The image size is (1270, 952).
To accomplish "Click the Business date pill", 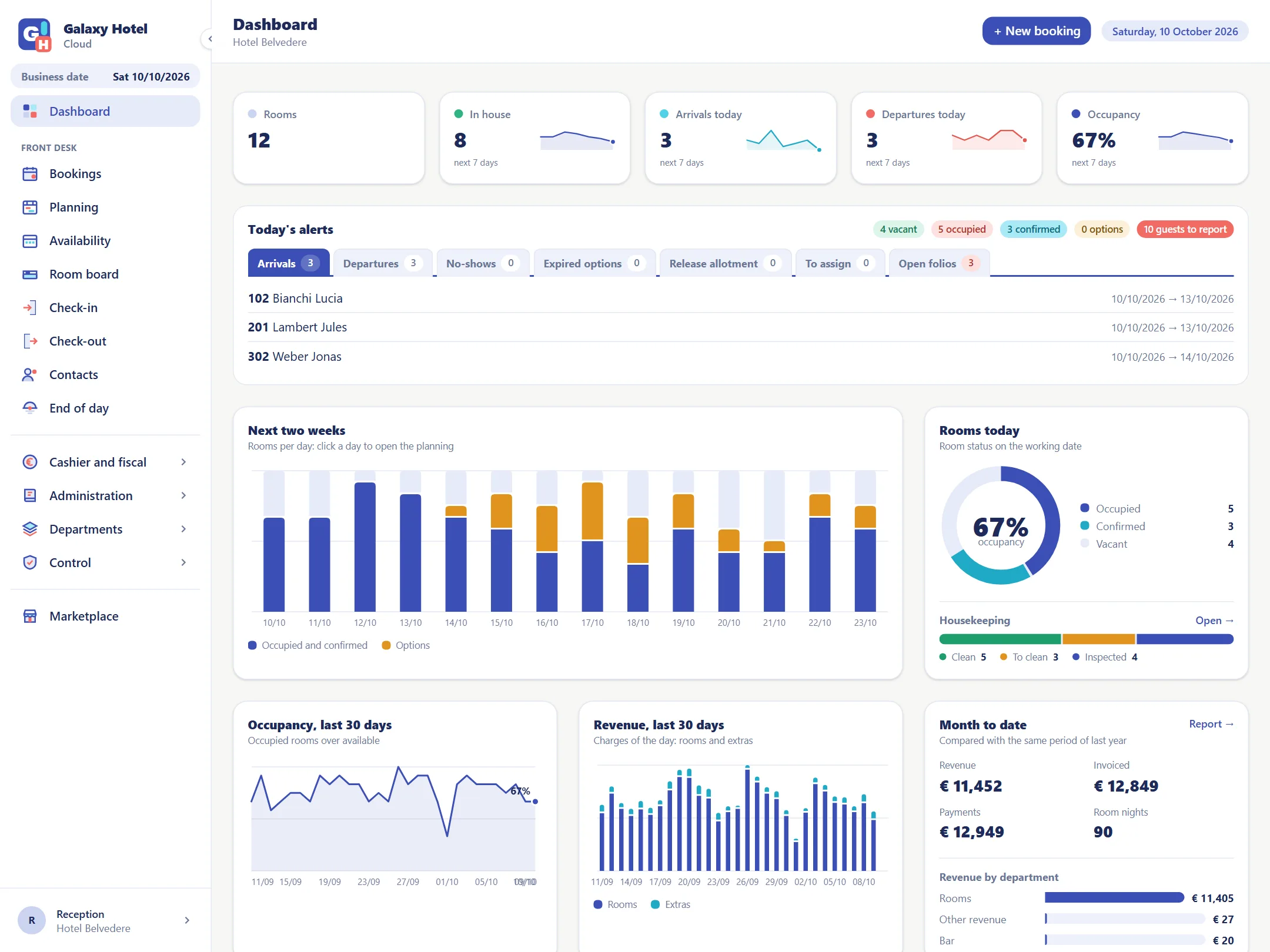I will (x=105, y=77).
